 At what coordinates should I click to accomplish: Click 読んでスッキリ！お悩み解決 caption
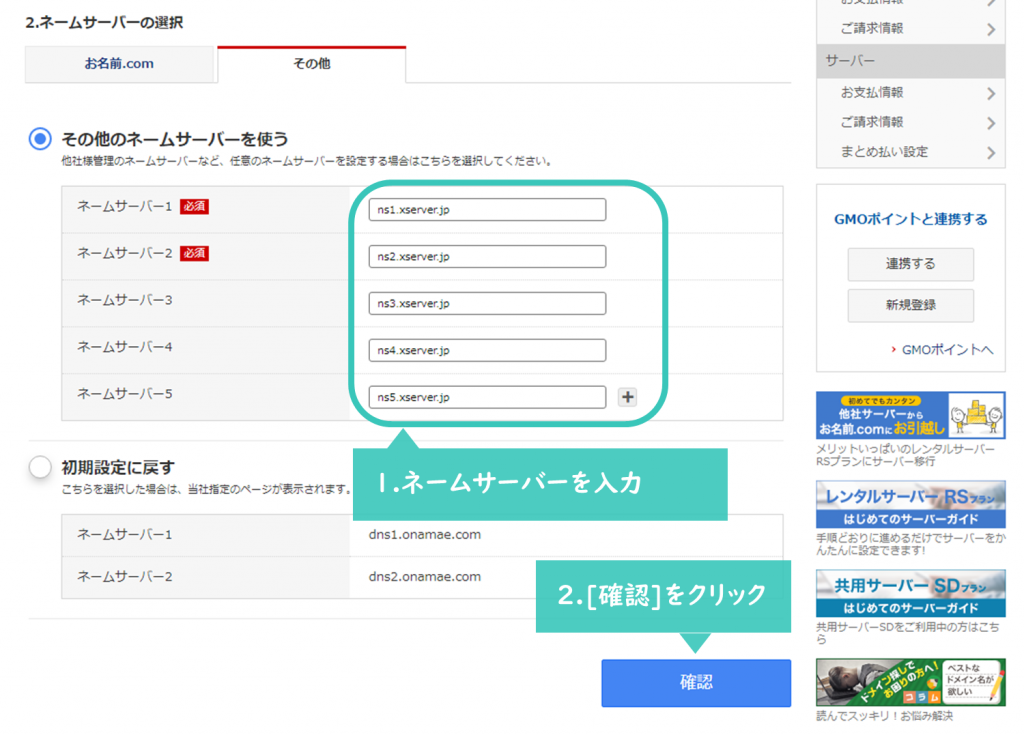click(x=884, y=716)
